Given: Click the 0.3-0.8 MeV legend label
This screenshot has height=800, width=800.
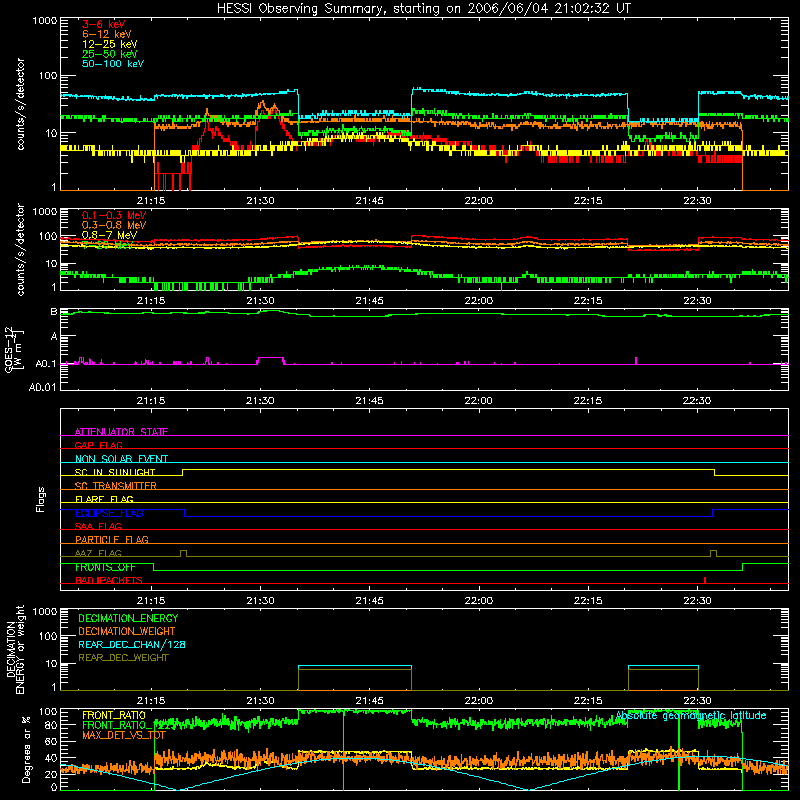Looking at the screenshot, I should point(113,225).
